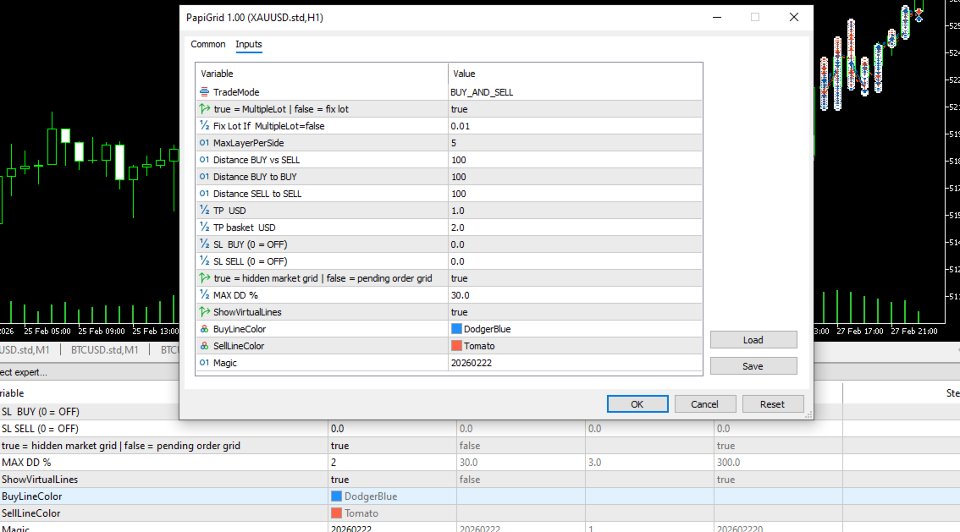
Task: Open the USD.std,M1 chart tab
Action: coord(25,350)
